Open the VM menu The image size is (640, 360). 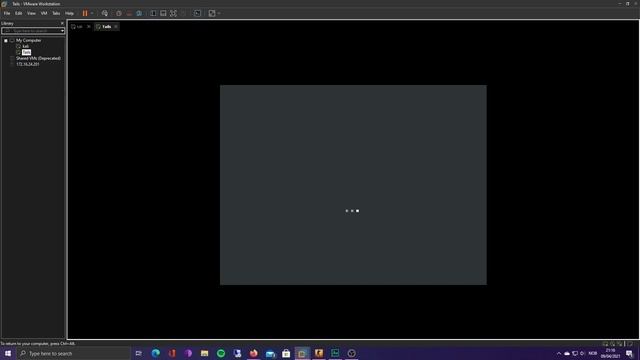(44, 13)
